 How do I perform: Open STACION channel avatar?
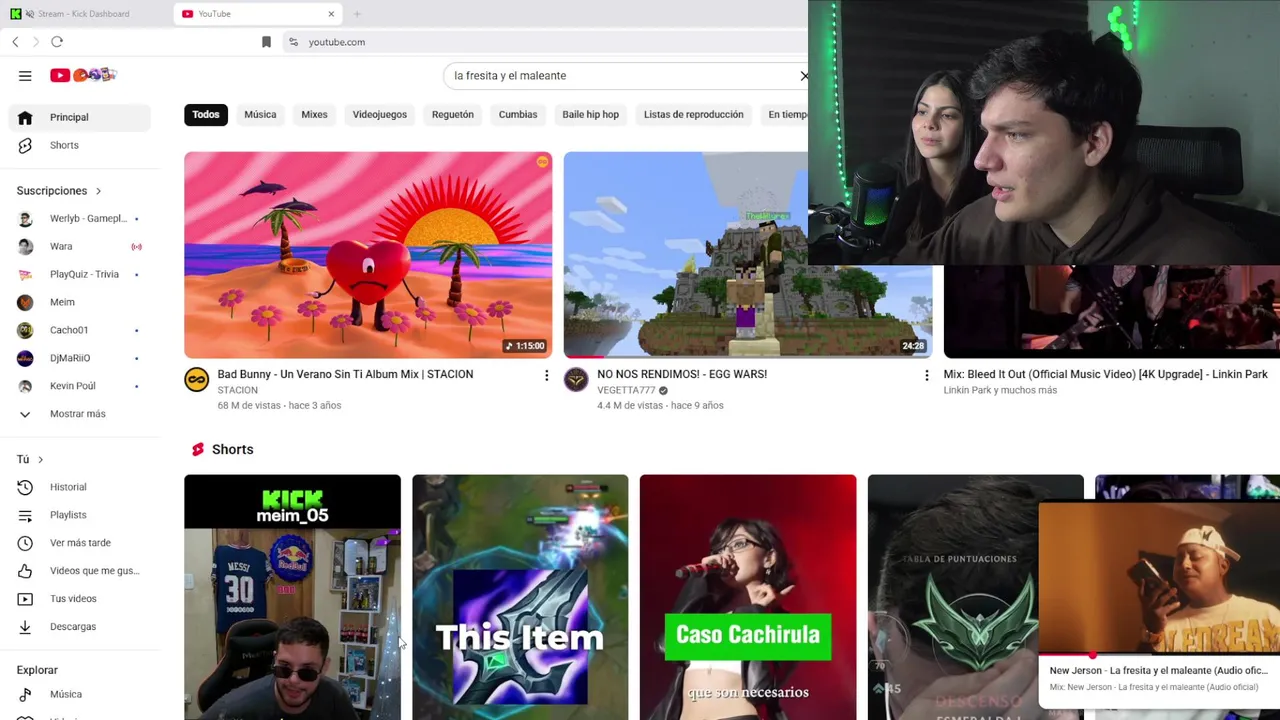197,380
